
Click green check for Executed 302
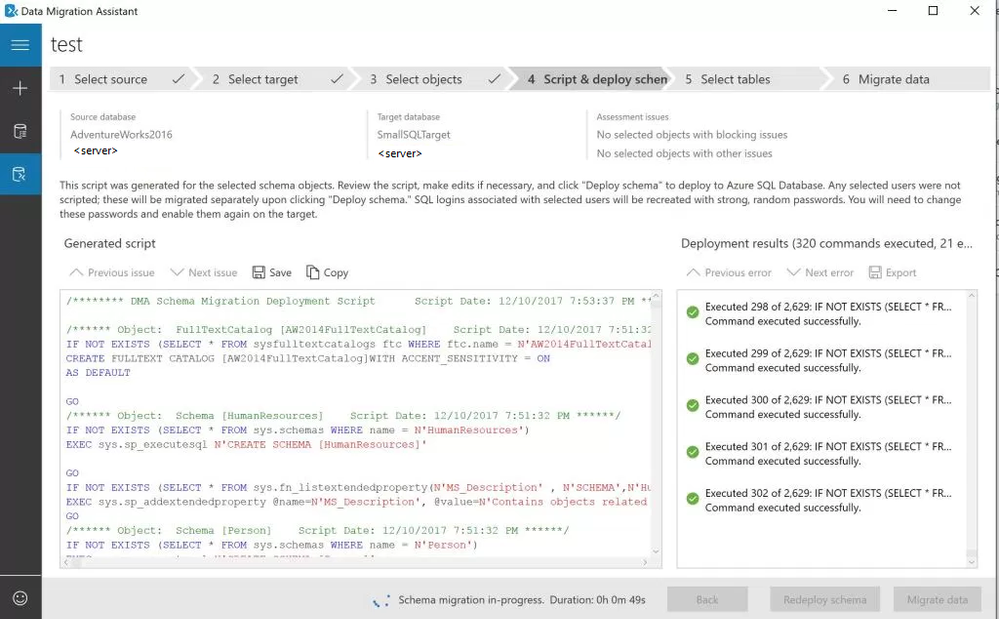[x=693, y=499]
